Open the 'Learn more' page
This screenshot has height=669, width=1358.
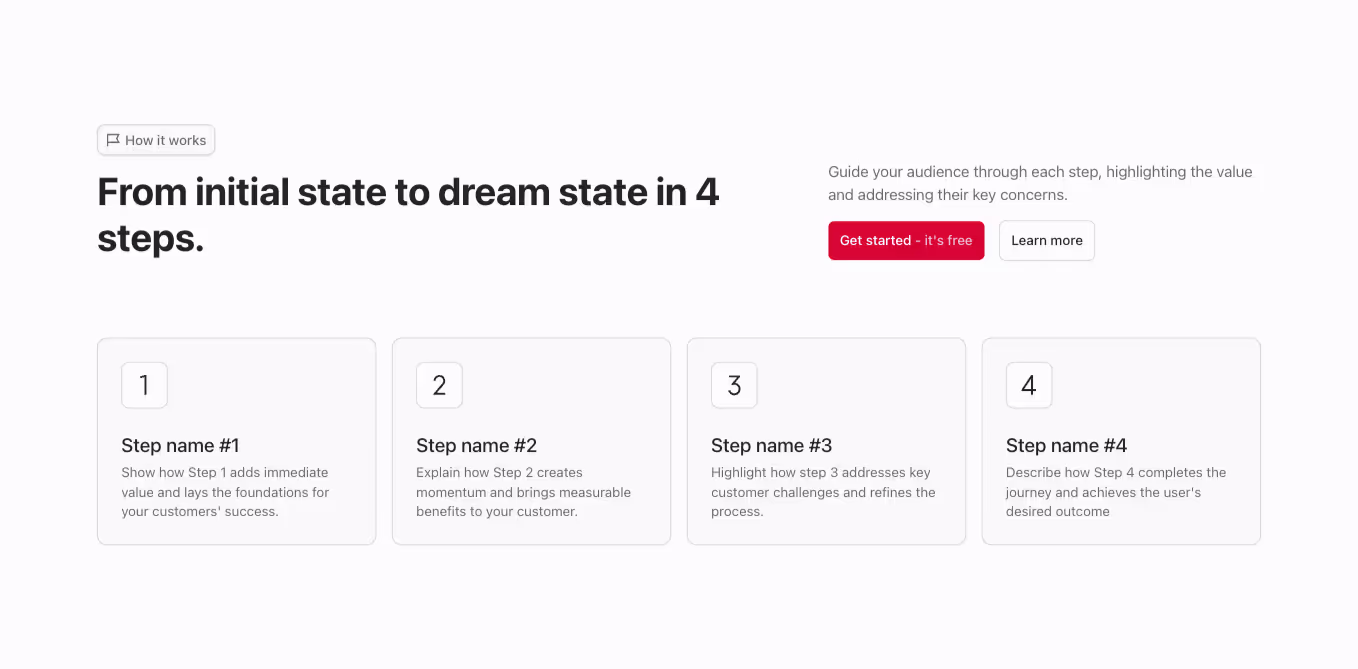click(1046, 240)
